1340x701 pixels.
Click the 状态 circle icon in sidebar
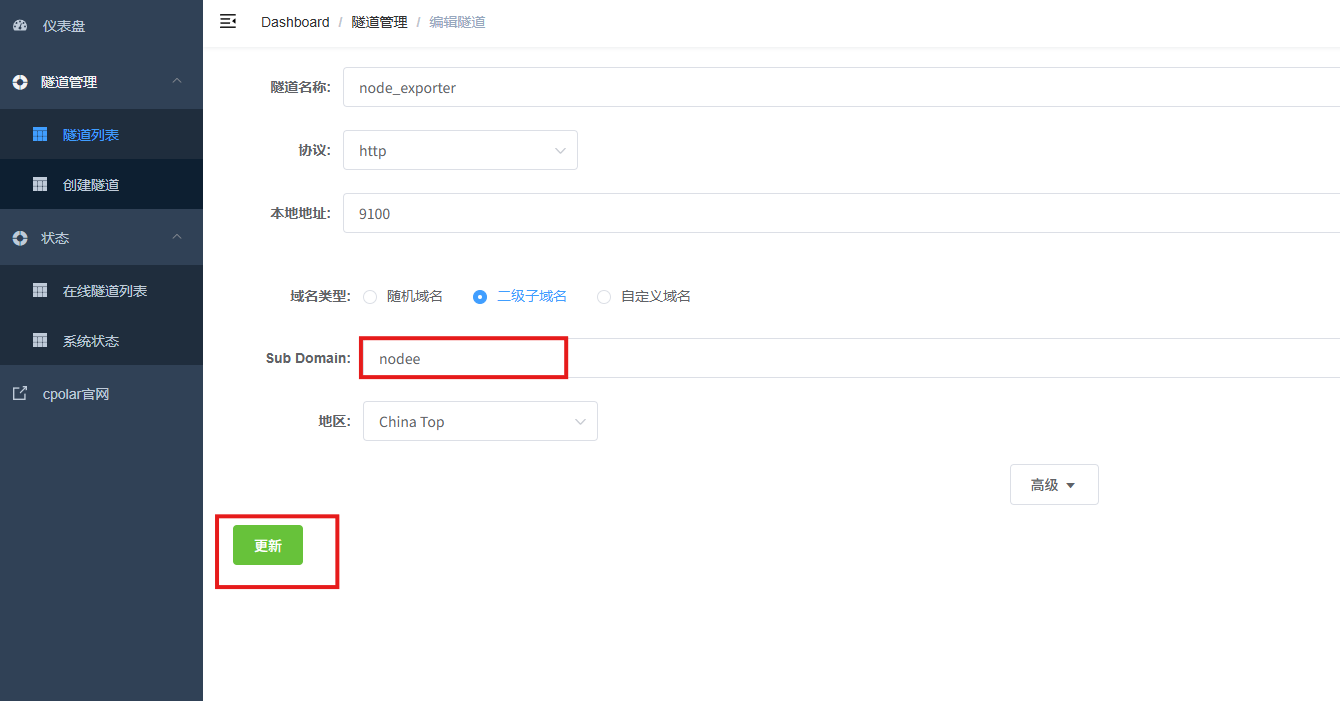[20, 238]
